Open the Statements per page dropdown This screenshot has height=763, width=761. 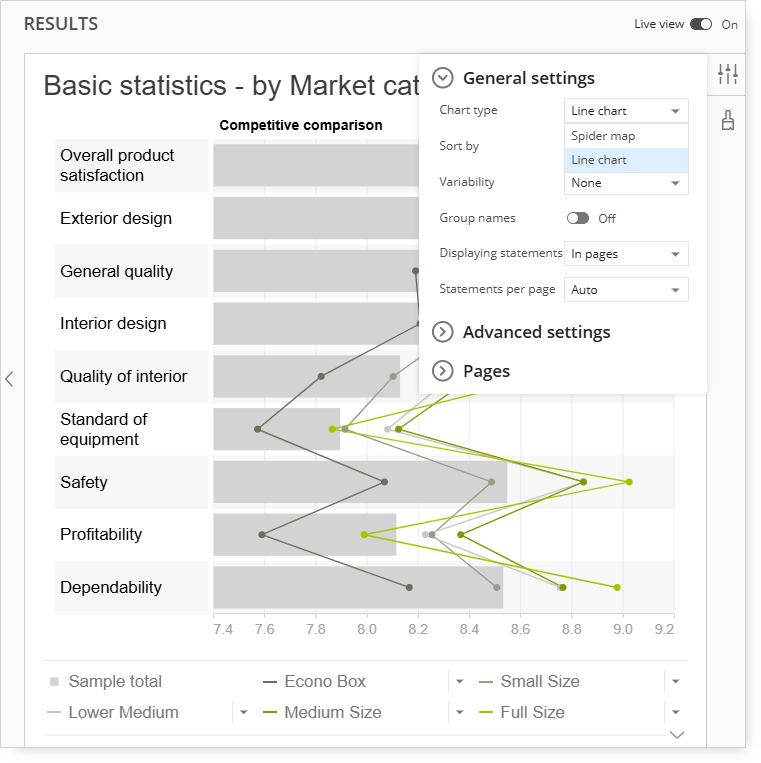(626, 290)
